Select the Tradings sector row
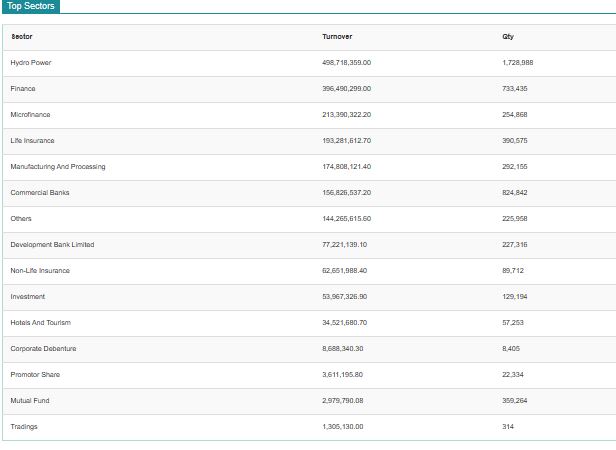This screenshot has width=616, height=450. [310, 427]
